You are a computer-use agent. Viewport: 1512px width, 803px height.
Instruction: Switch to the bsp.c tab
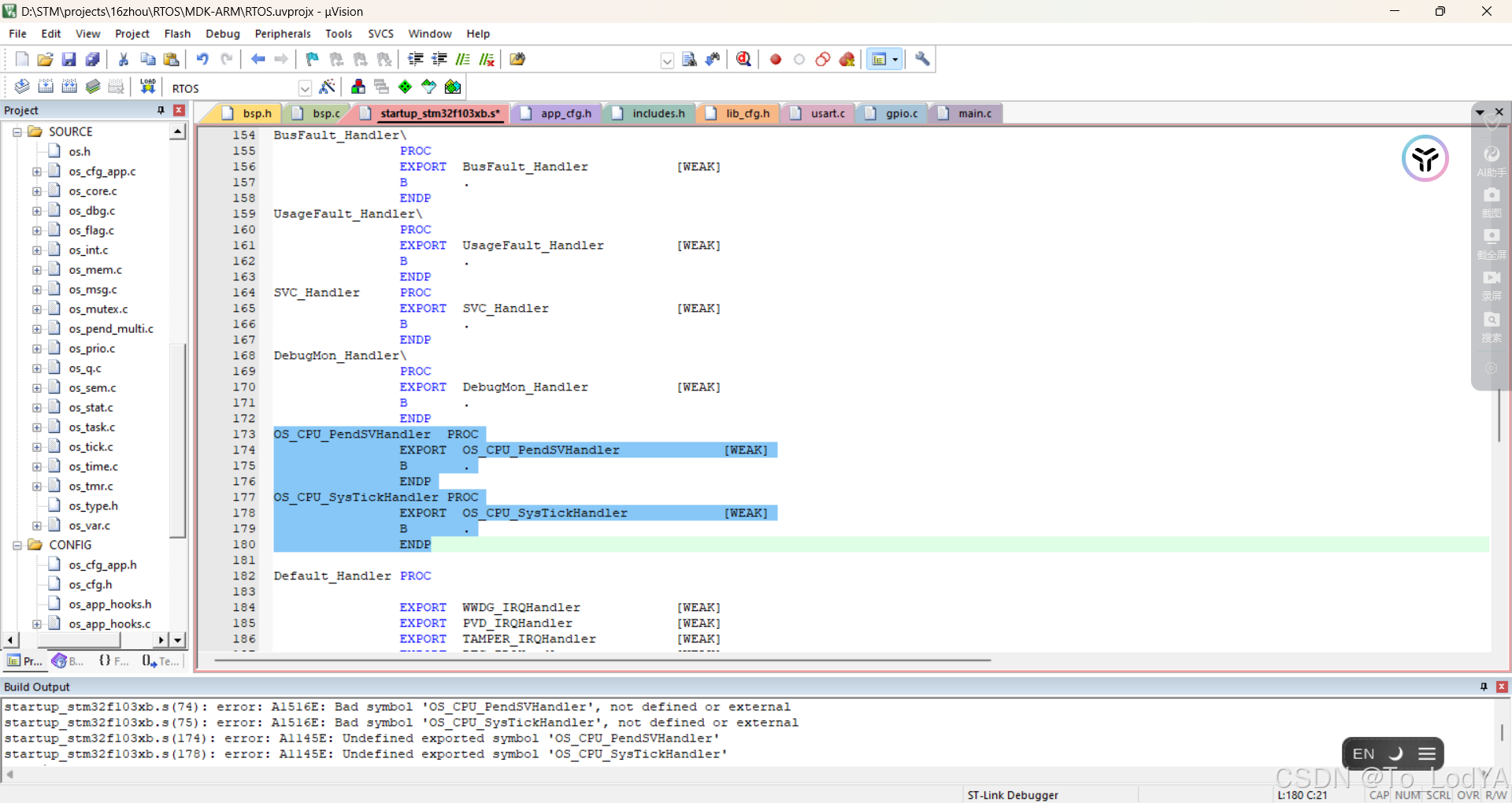(x=326, y=113)
